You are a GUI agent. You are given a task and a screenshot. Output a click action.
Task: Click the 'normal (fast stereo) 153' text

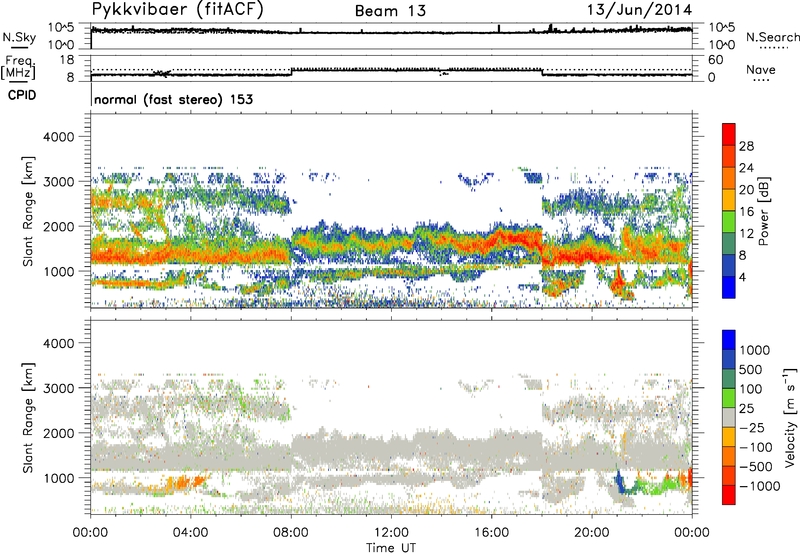pyautogui.click(x=173, y=100)
